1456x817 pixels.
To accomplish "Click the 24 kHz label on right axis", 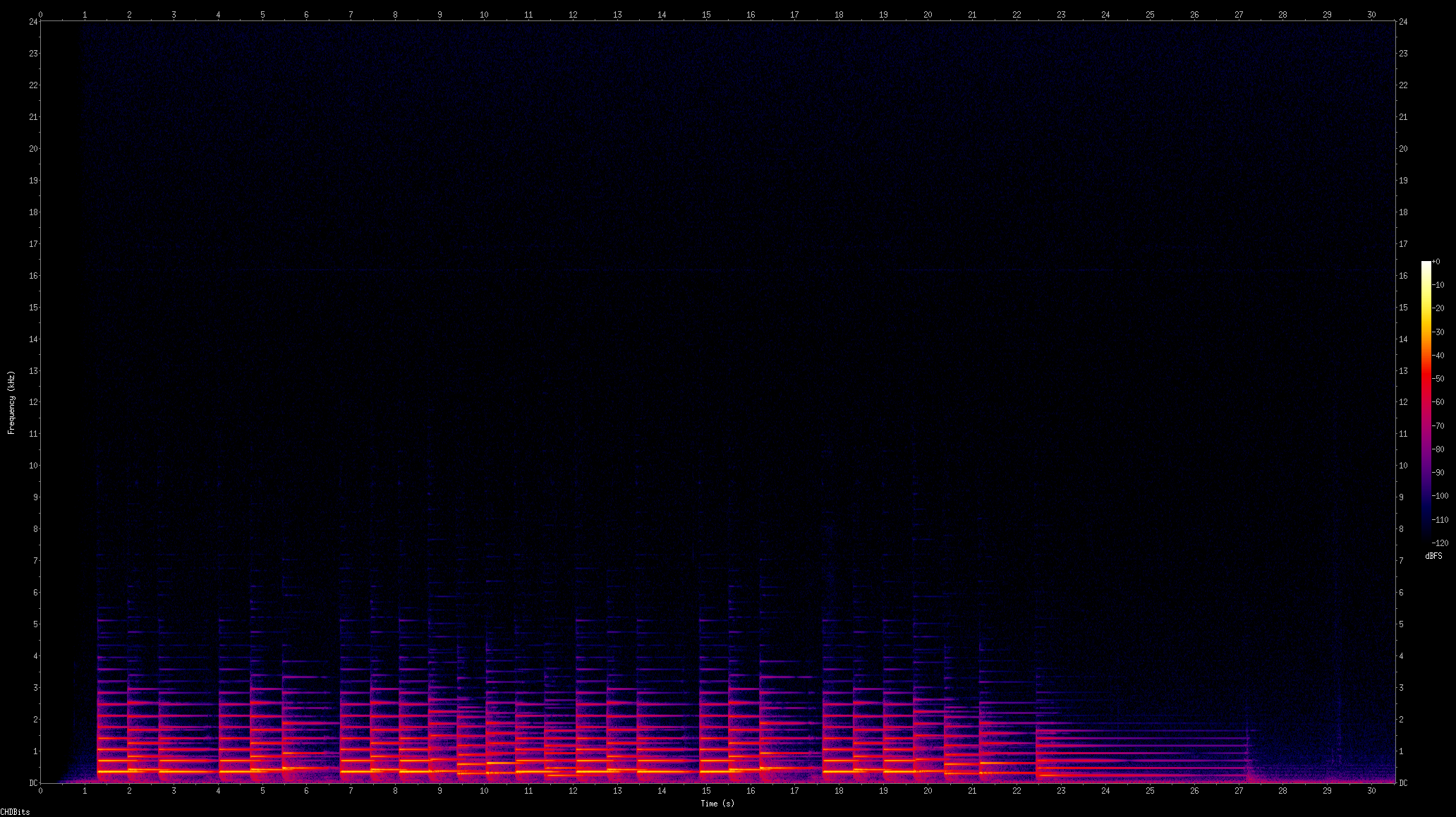I will (1403, 22).
